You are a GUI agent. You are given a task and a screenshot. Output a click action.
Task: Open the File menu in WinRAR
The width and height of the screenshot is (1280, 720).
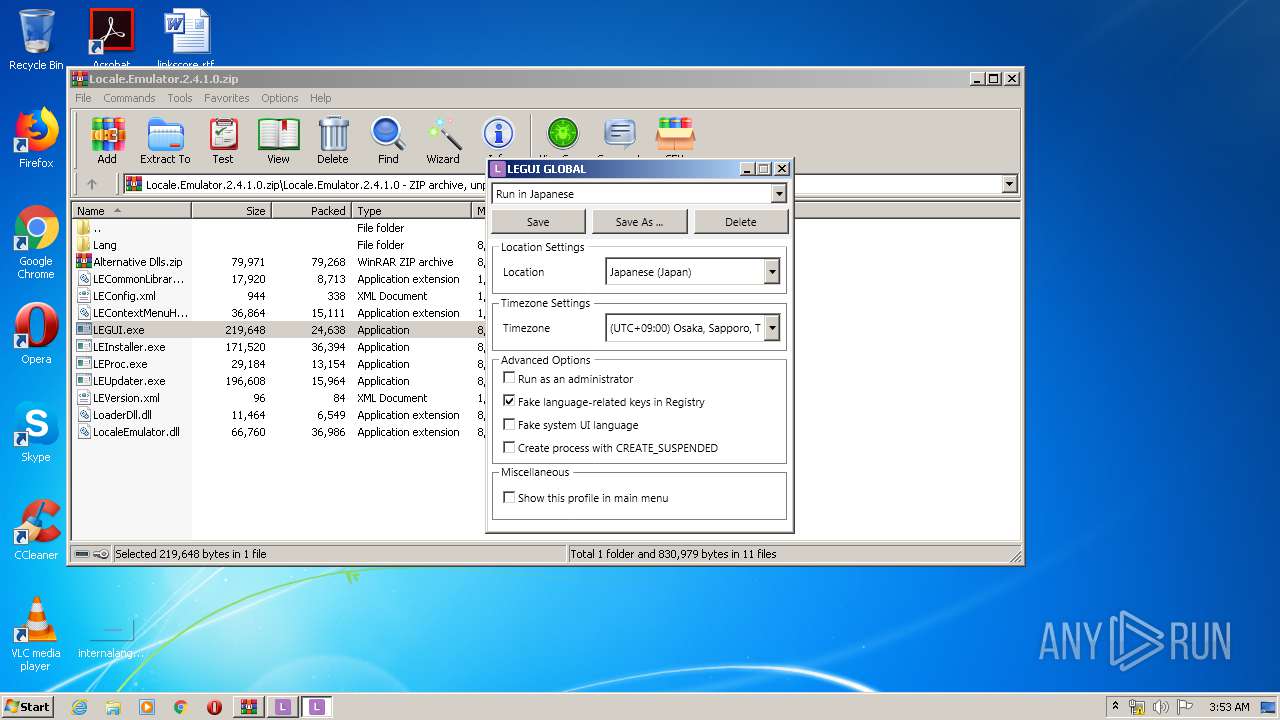coord(83,98)
